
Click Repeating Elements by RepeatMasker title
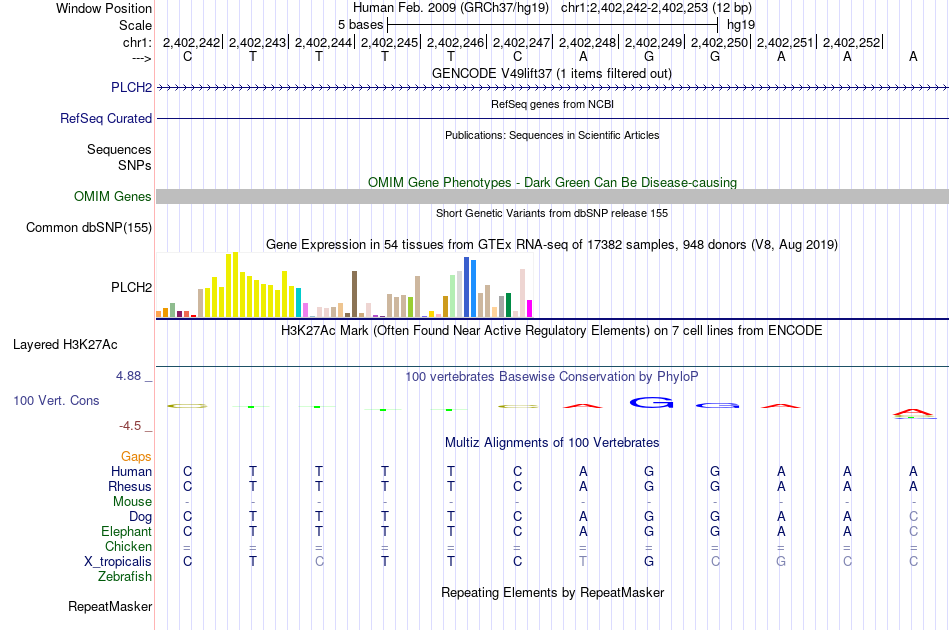(x=552, y=592)
